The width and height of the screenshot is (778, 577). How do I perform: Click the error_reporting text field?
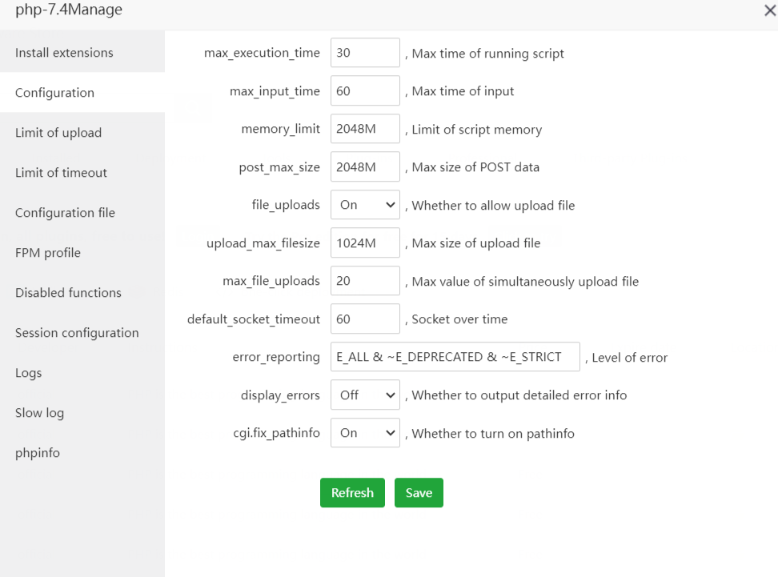pos(455,357)
